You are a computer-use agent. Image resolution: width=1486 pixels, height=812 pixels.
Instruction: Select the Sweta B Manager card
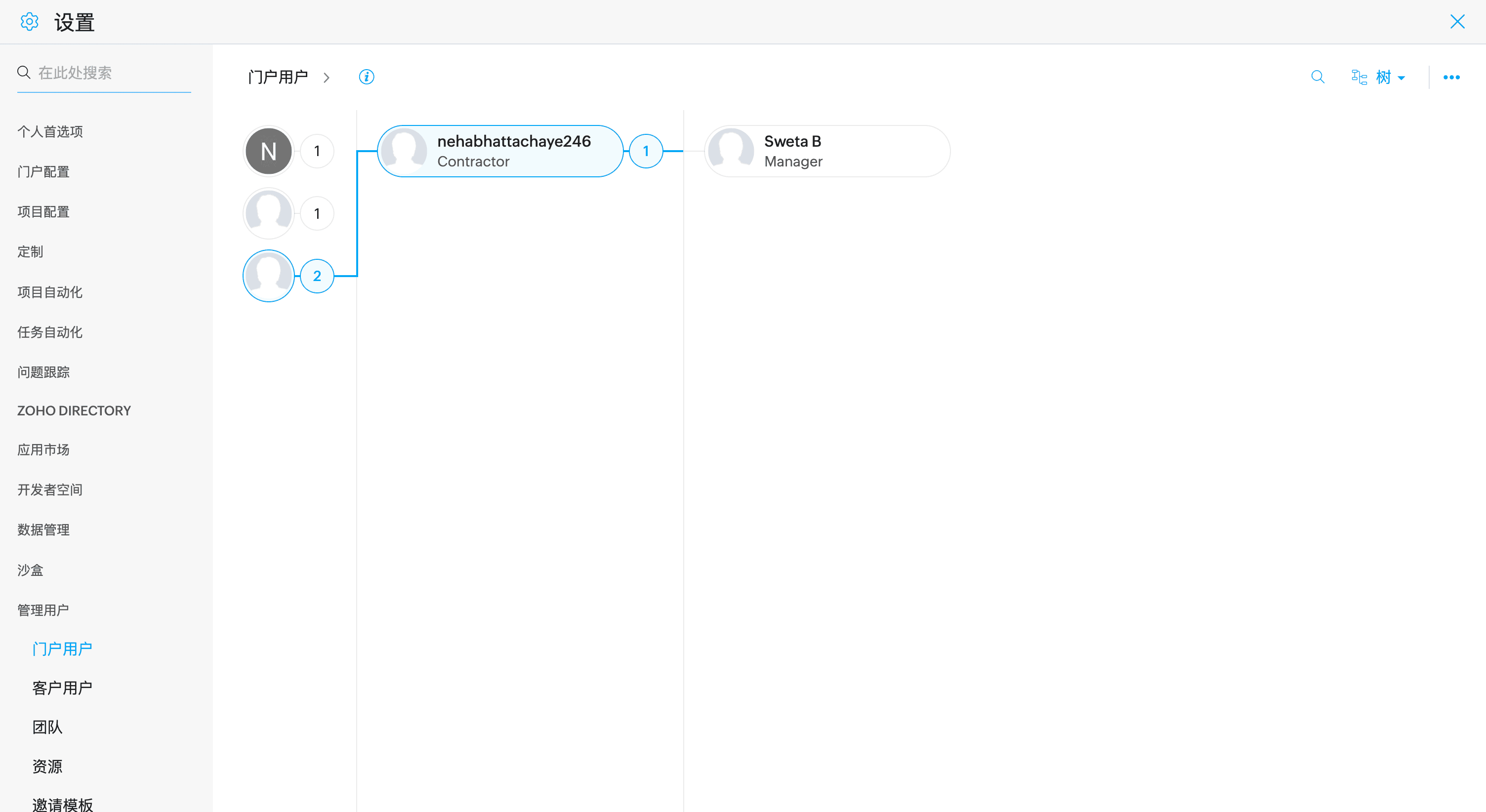(826, 151)
